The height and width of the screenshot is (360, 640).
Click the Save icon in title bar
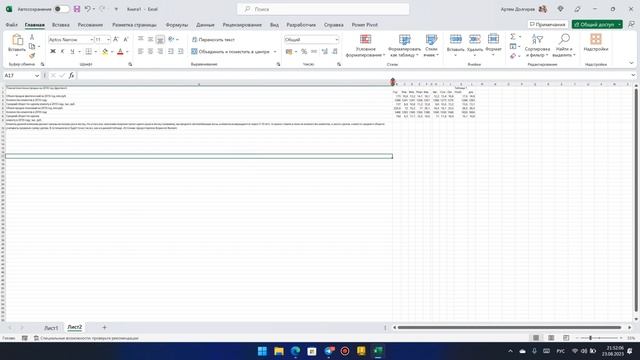(77, 9)
